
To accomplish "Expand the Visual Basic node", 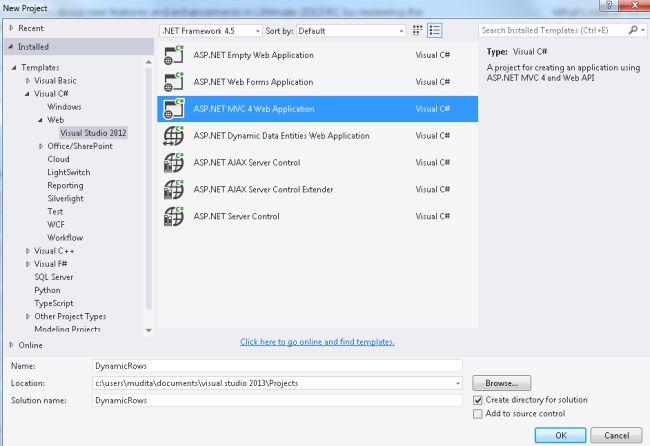I will [28, 80].
